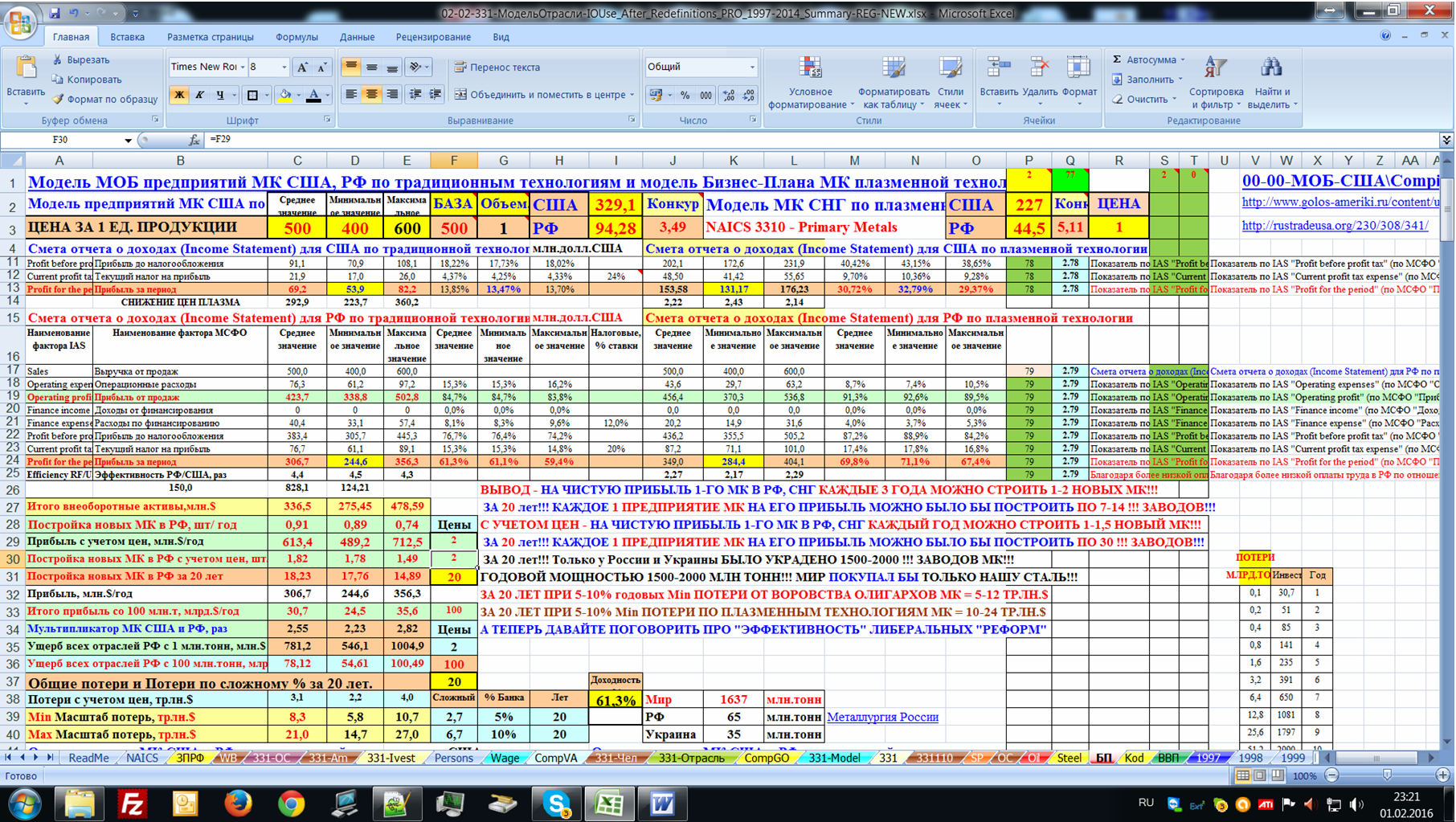Open the Металлургия России hyperlink
1456x822 pixels.
click(882, 717)
